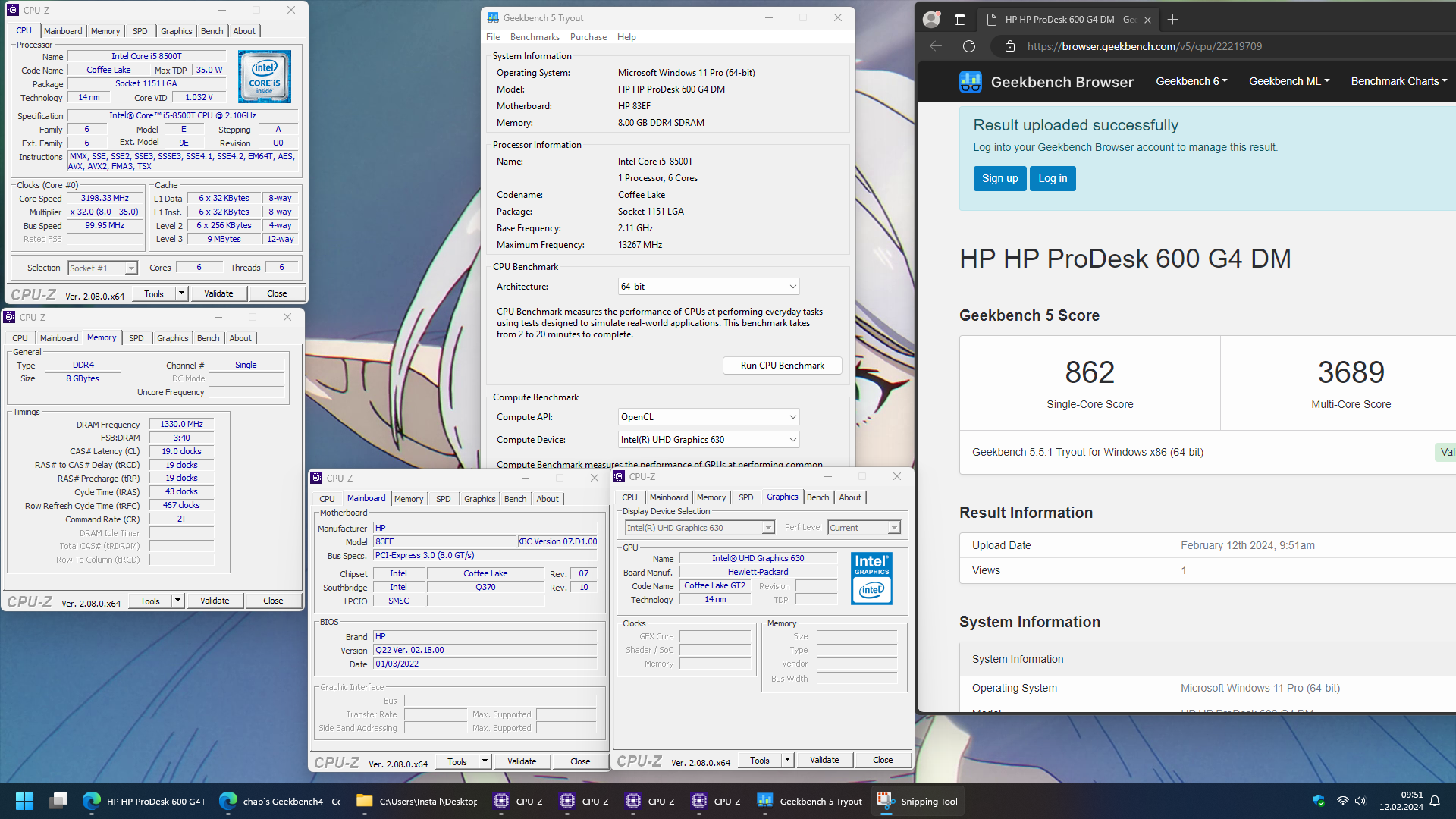
Task: Open Tools dropdown arrow in CPU window
Action: [x=182, y=293]
